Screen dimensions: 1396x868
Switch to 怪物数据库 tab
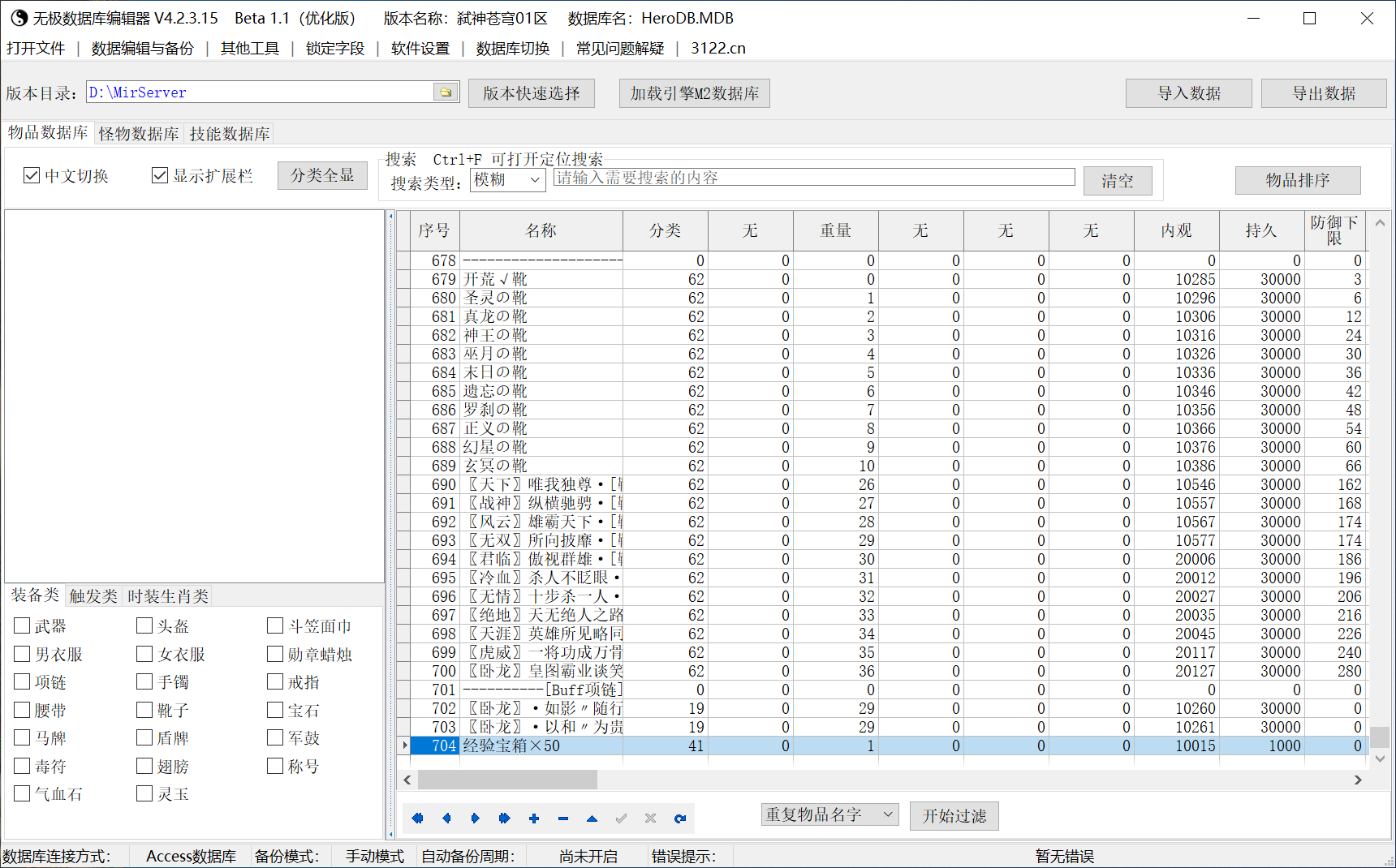(x=139, y=134)
